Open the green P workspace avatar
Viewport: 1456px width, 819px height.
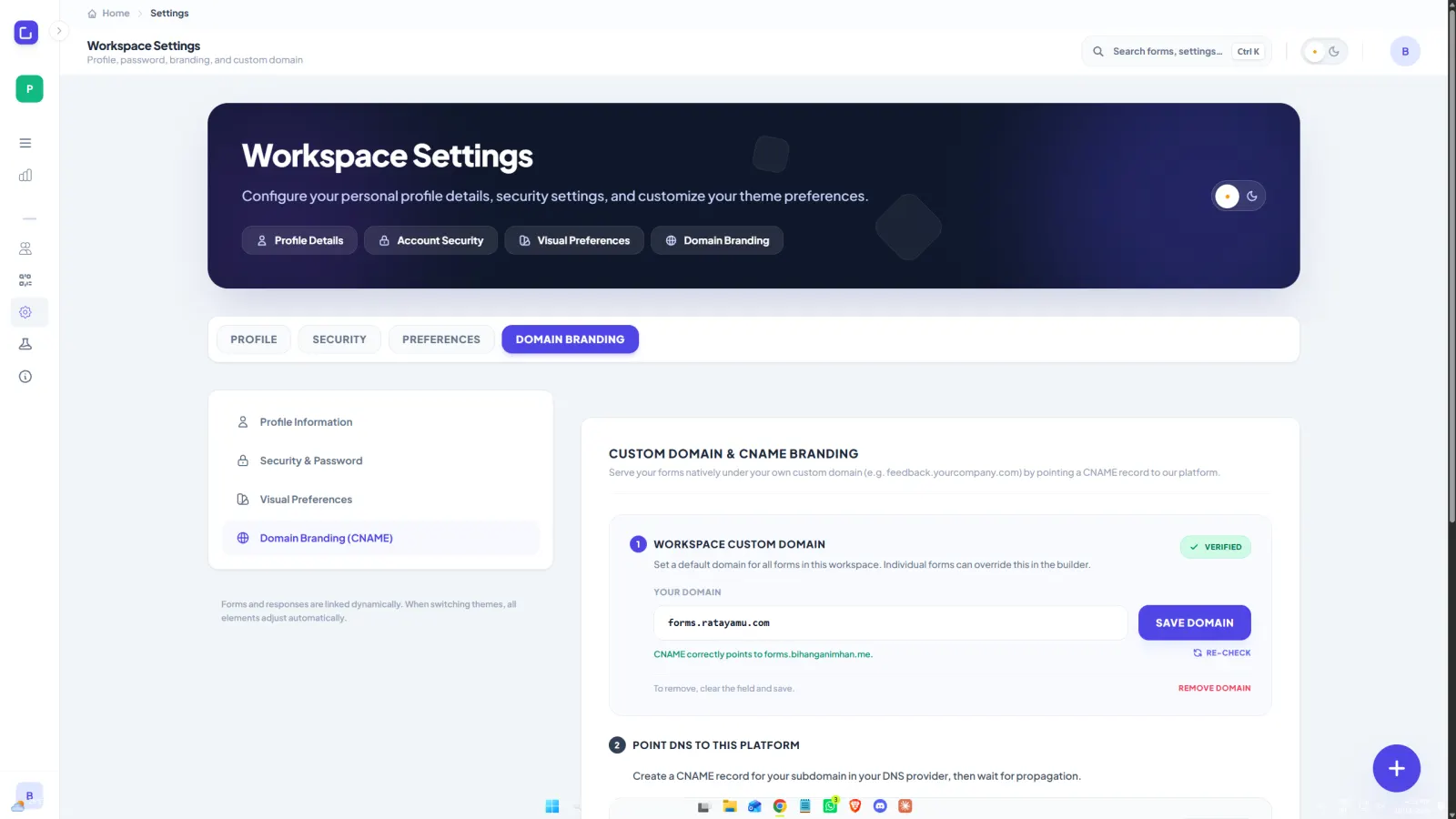coord(29,89)
